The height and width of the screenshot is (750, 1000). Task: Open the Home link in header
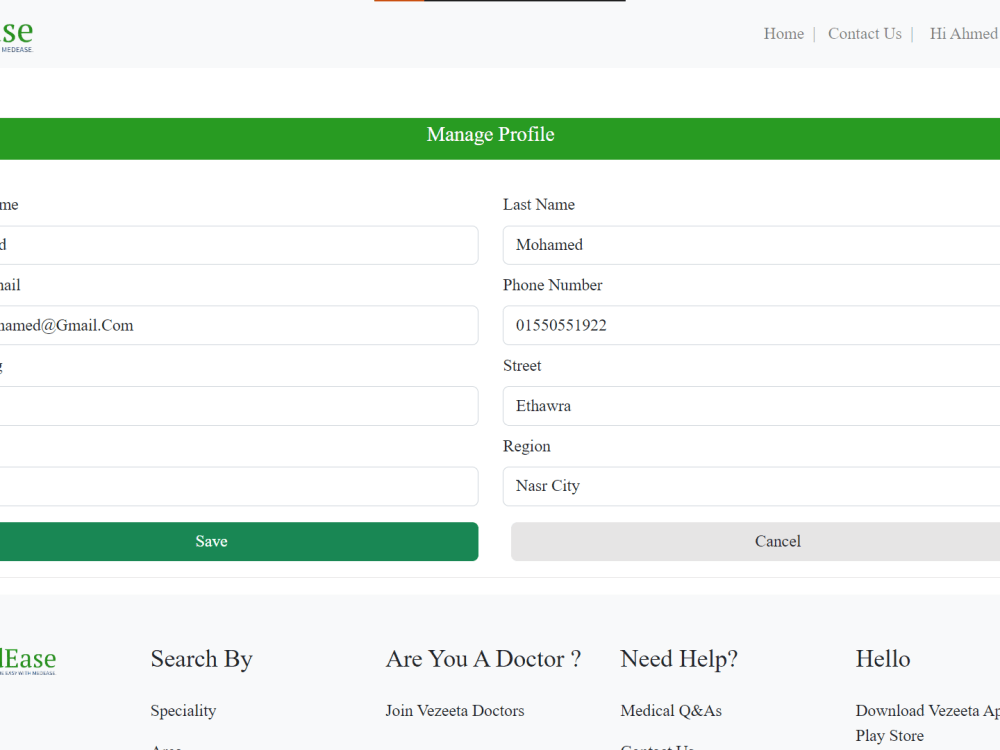pos(783,34)
